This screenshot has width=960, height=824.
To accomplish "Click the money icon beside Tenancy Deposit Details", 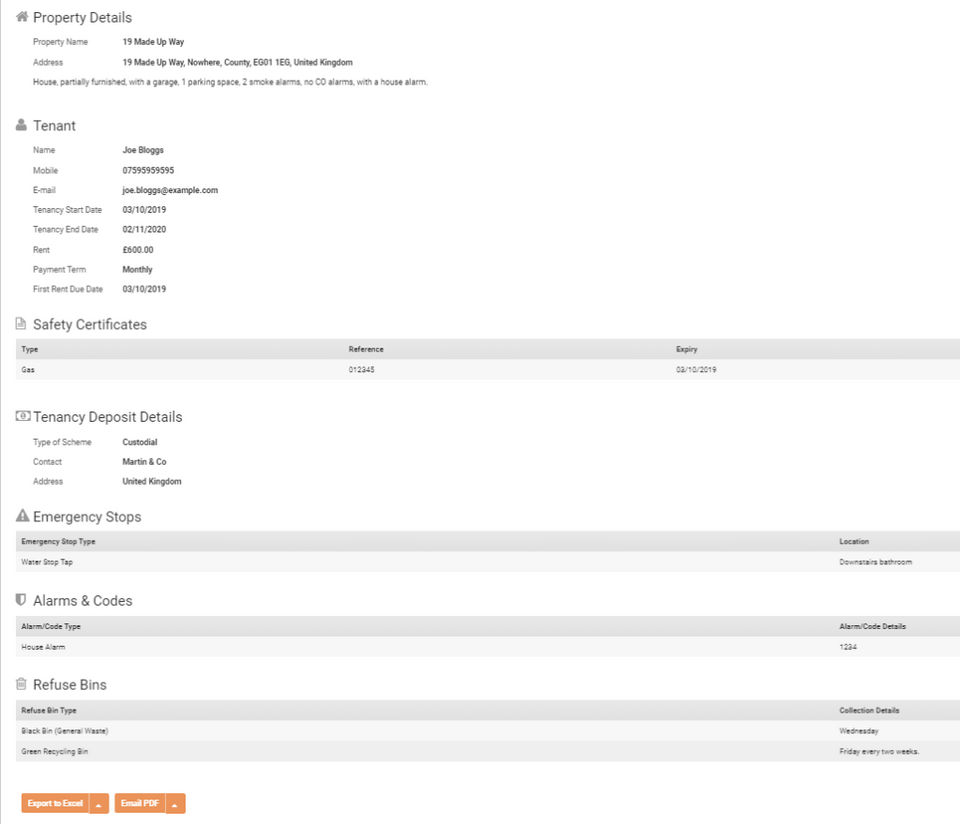I will 23,416.
